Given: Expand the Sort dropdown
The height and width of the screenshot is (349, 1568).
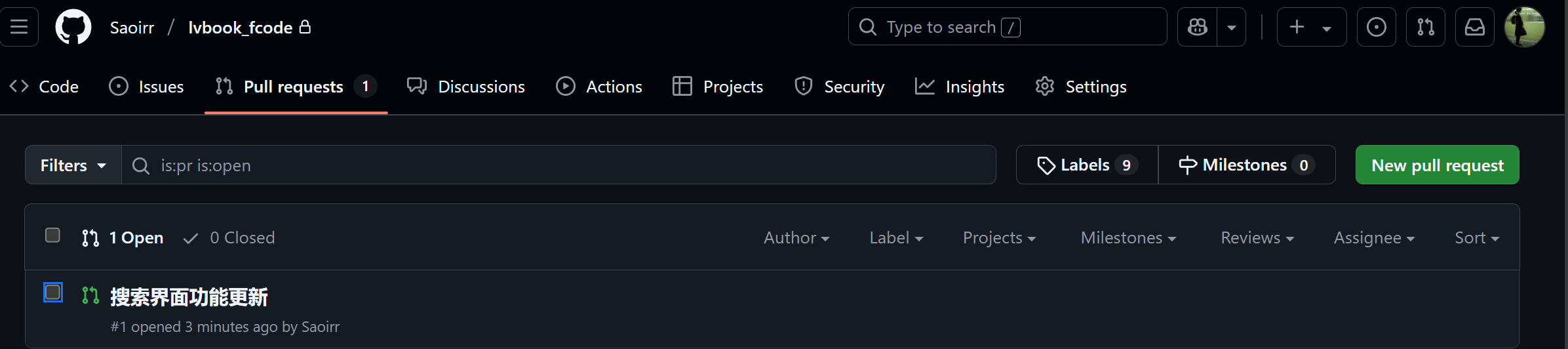Looking at the screenshot, I should point(1476,238).
